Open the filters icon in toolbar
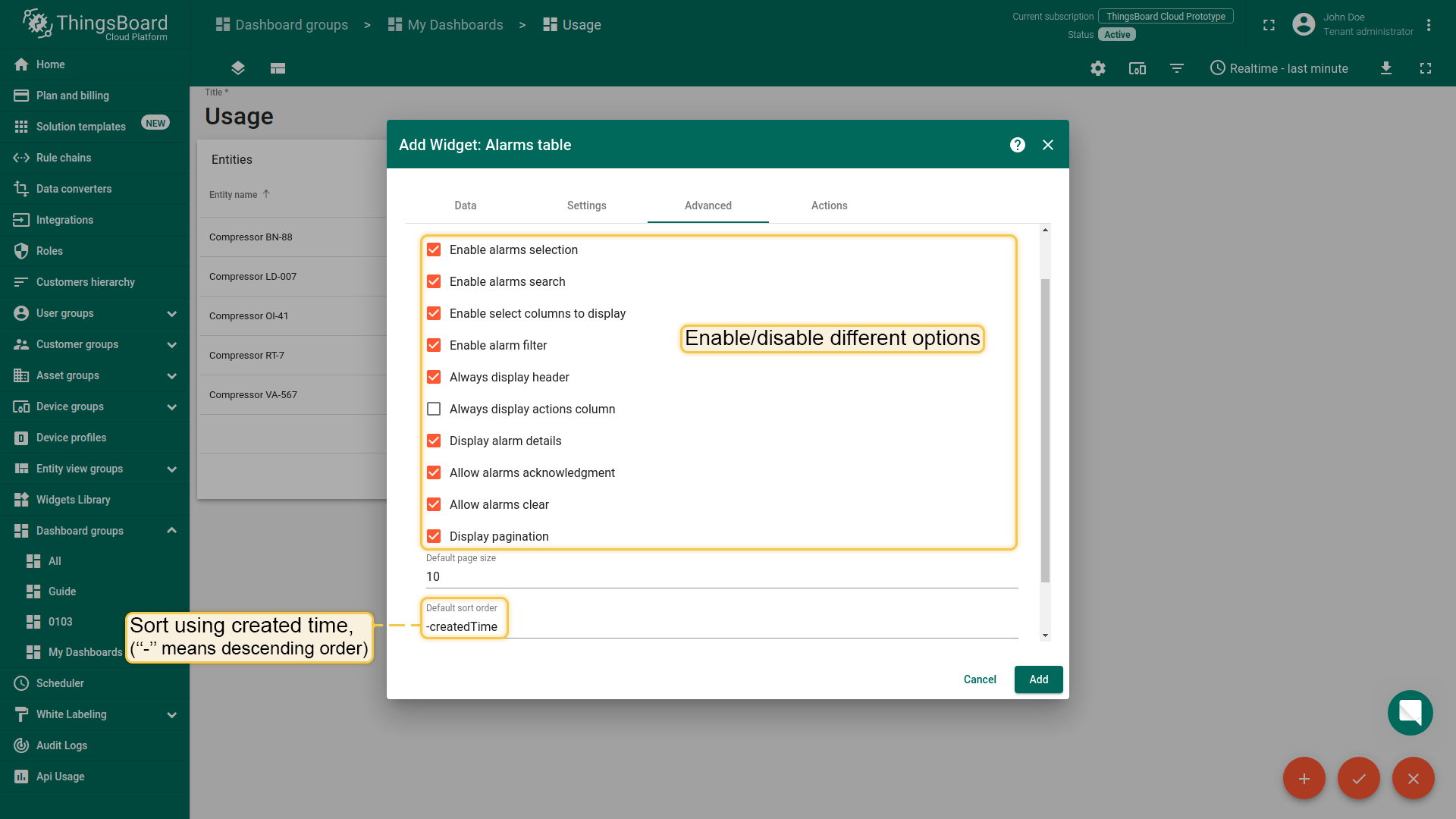 pos(1176,68)
